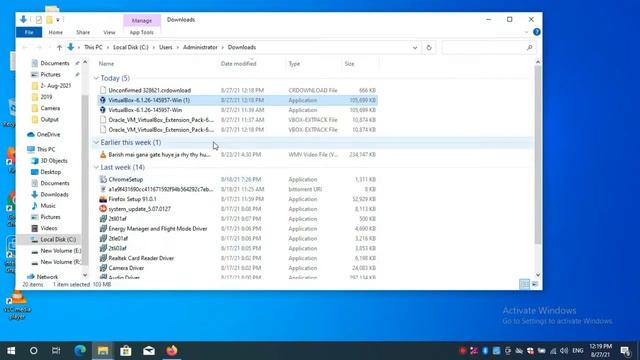The image size is (640, 360).
Task: Switch to the Home ribbon tab
Action: click(x=56, y=32)
